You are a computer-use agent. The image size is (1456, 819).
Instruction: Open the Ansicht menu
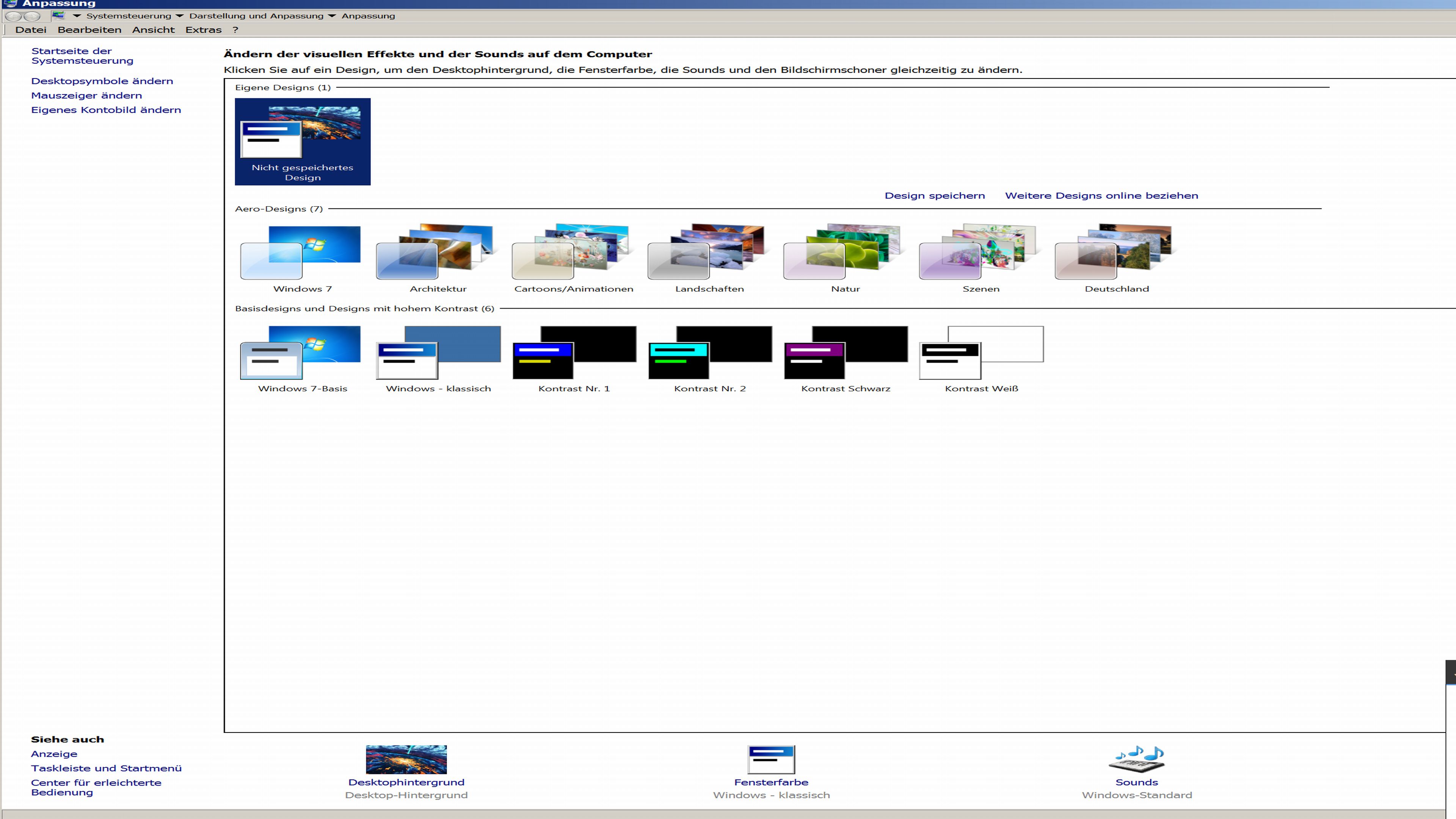tap(153, 30)
